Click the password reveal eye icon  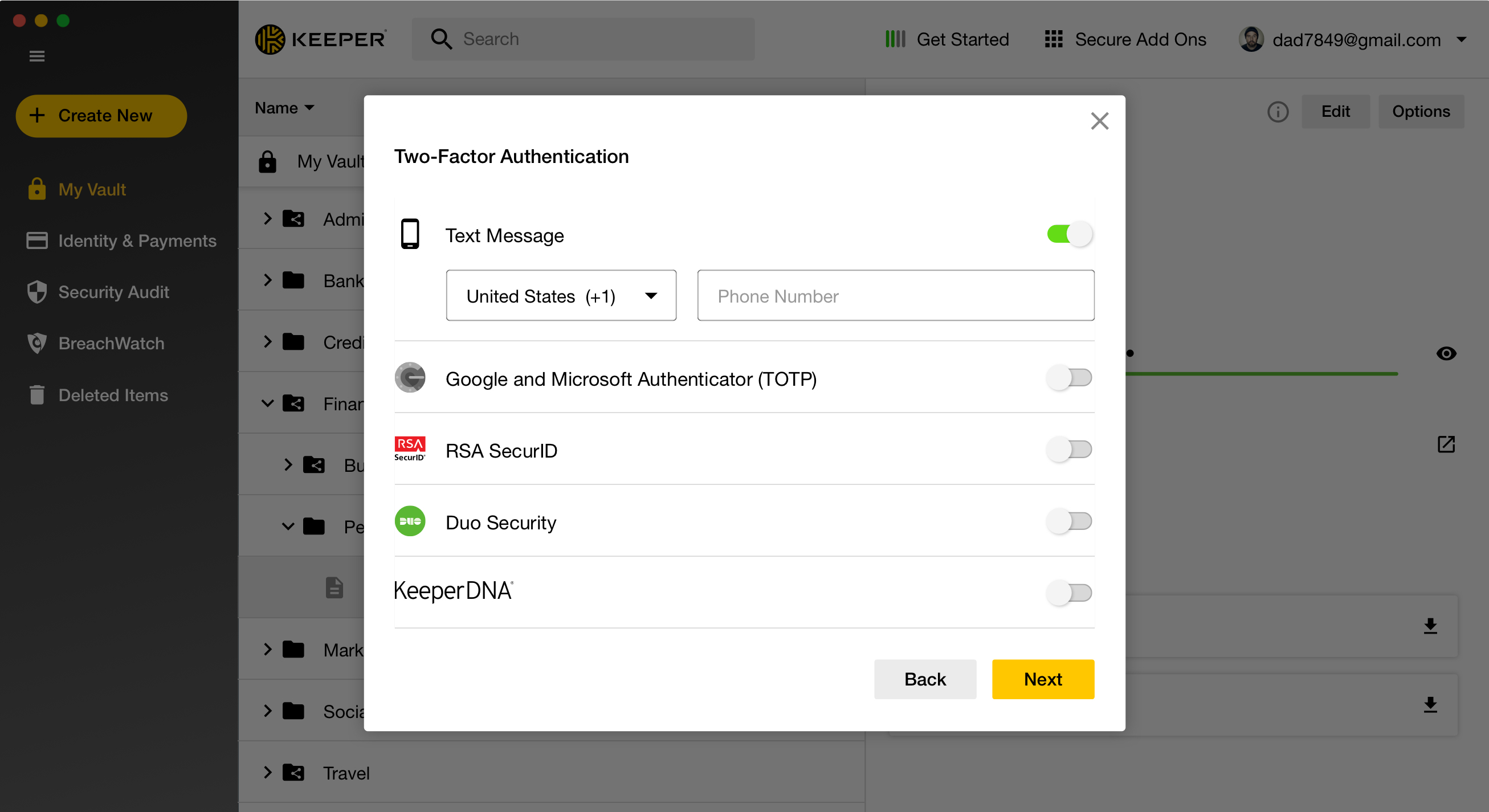click(1446, 353)
